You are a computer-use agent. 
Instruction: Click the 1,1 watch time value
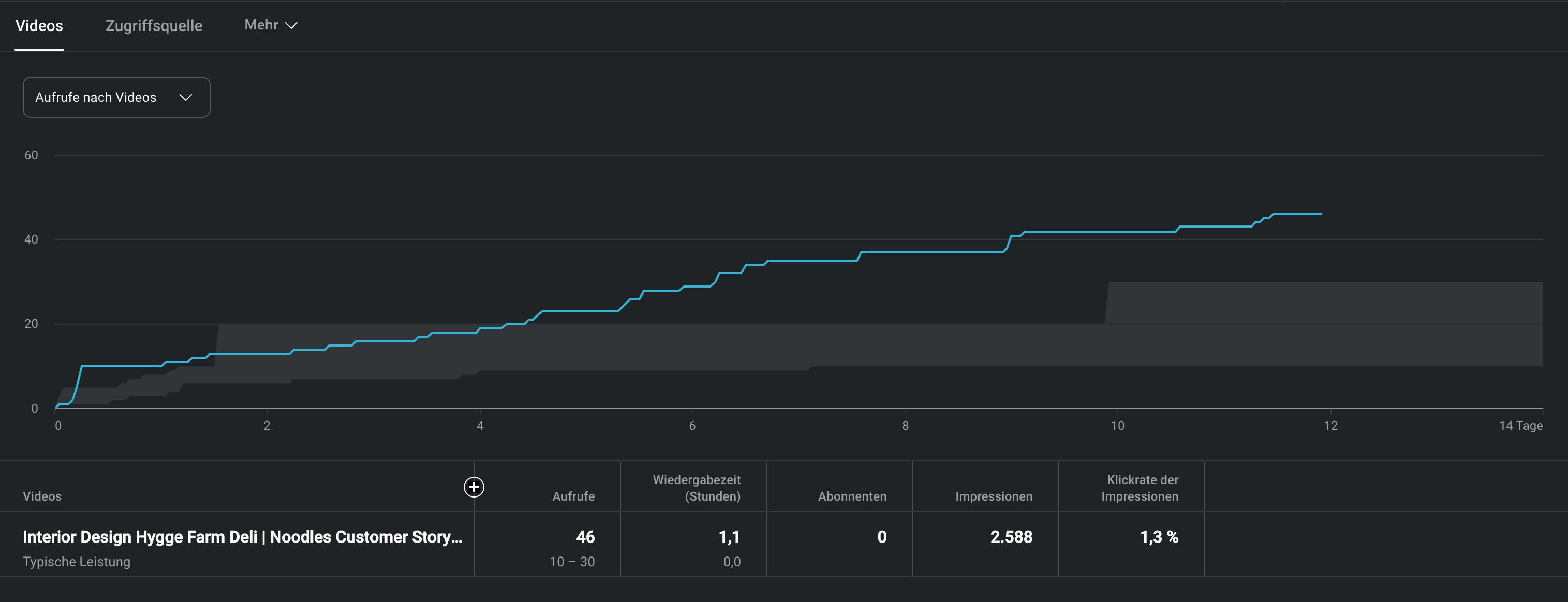[729, 537]
